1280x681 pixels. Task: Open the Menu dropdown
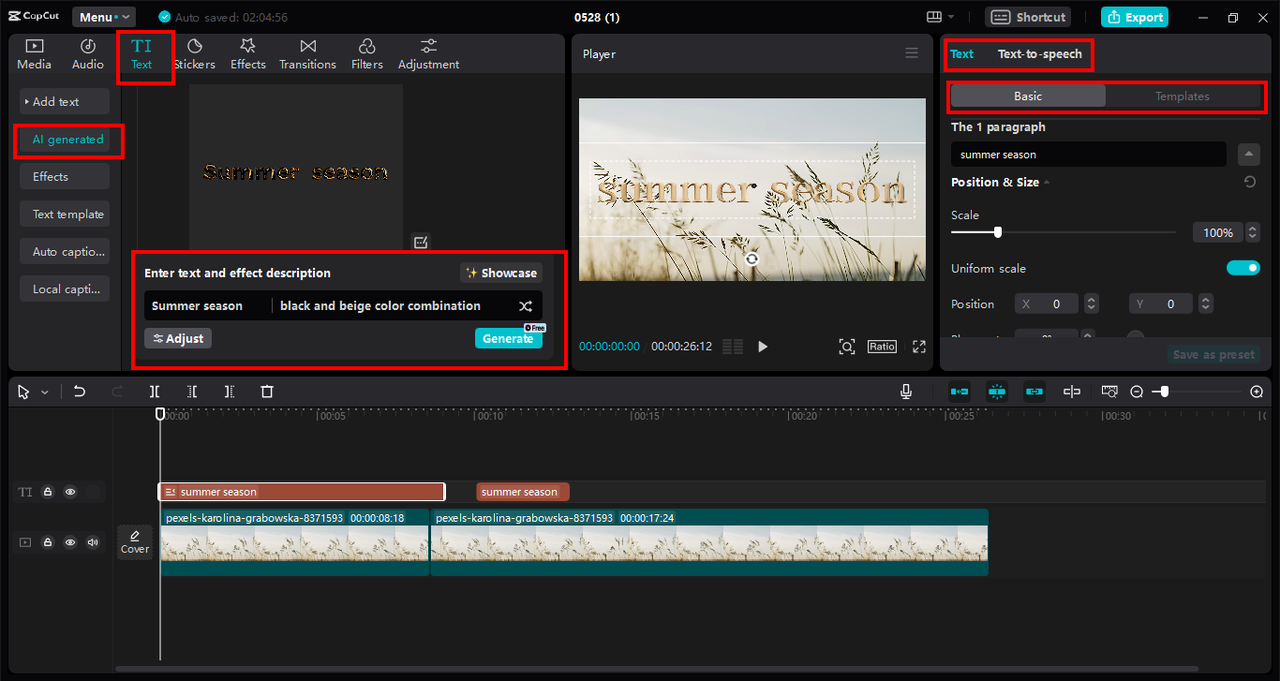(x=104, y=17)
